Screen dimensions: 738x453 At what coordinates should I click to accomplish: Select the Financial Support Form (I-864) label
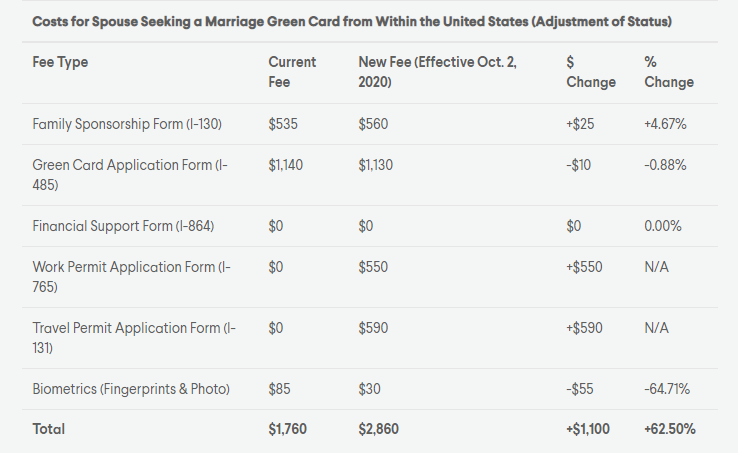click(x=123, y=226)
